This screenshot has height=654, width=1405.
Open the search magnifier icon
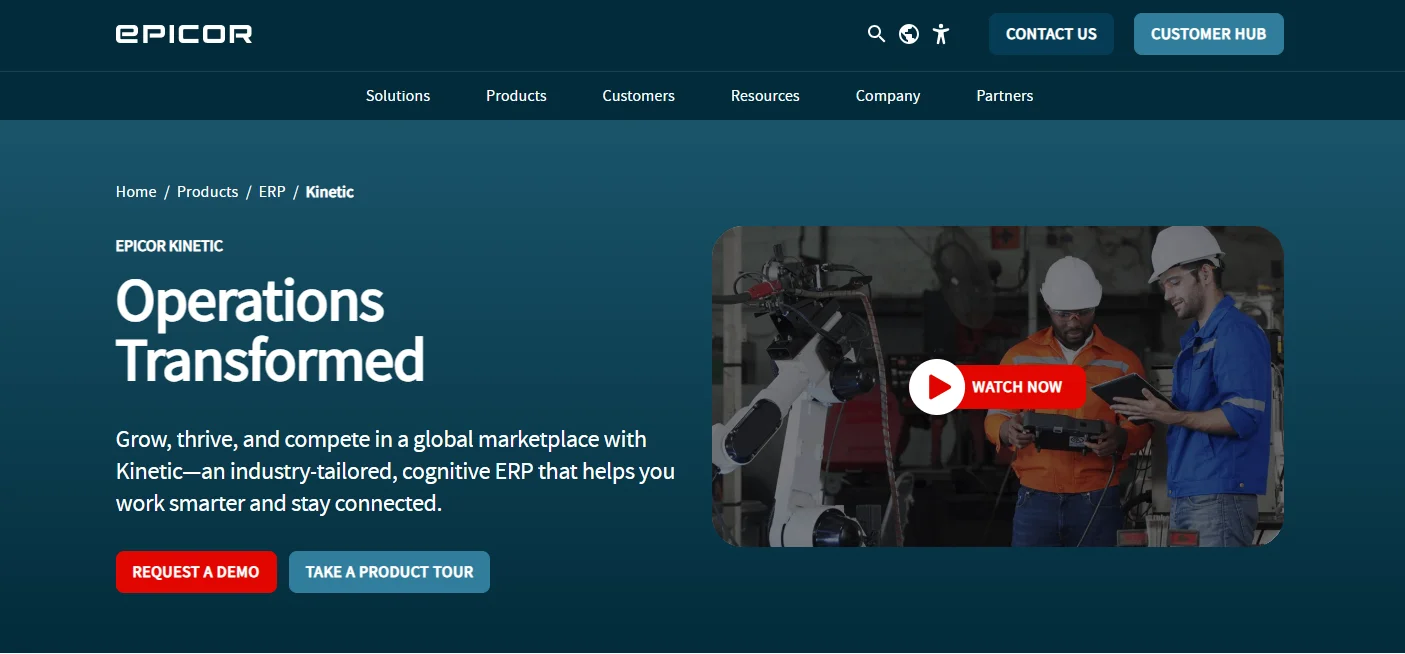[876, 34]
